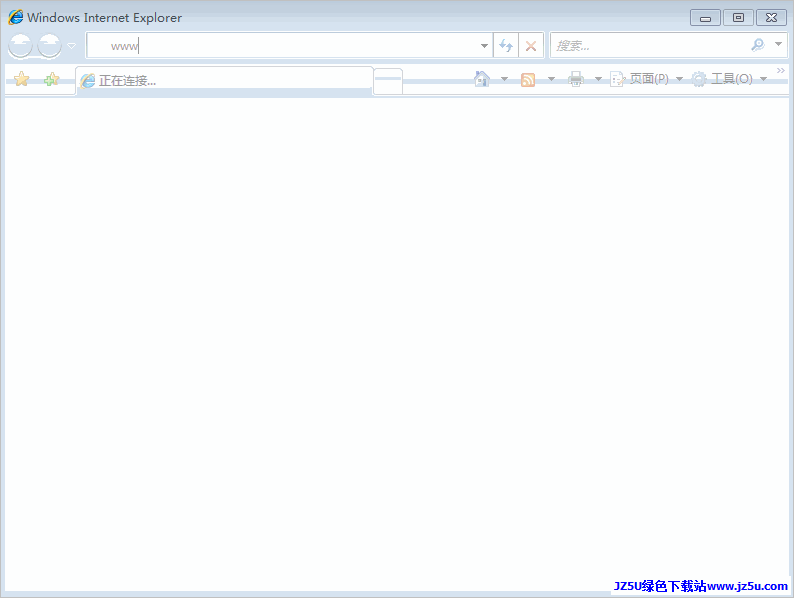Viewport: 794px width, 598px height.
Task: Open the 工具(O) menu
Action: 730,79
